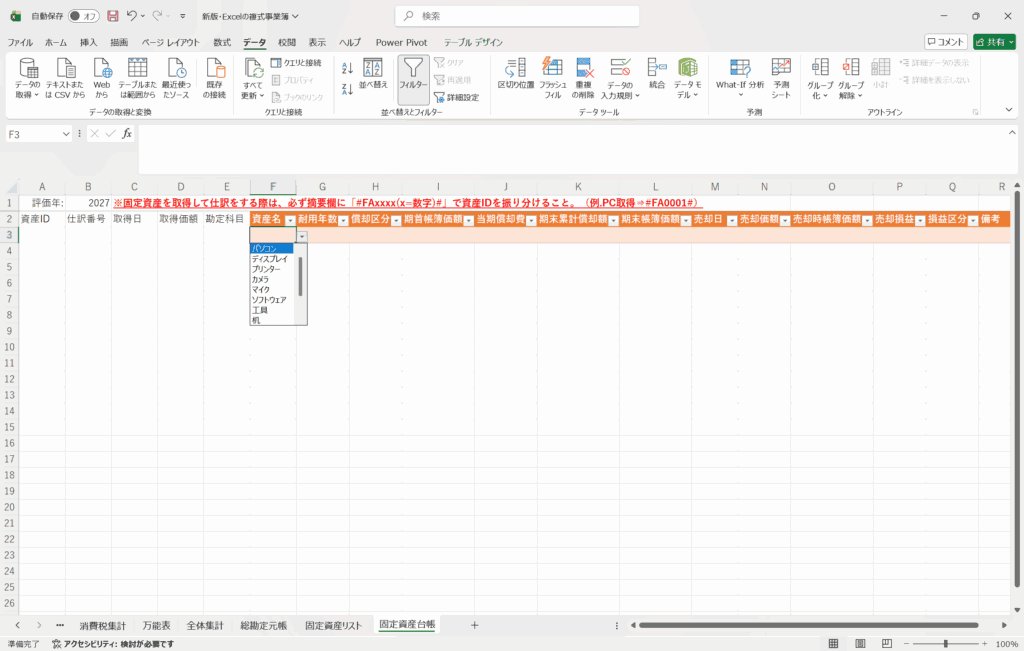Switch to the 固定資産リスト sheet tab

(x=333, y=625)
